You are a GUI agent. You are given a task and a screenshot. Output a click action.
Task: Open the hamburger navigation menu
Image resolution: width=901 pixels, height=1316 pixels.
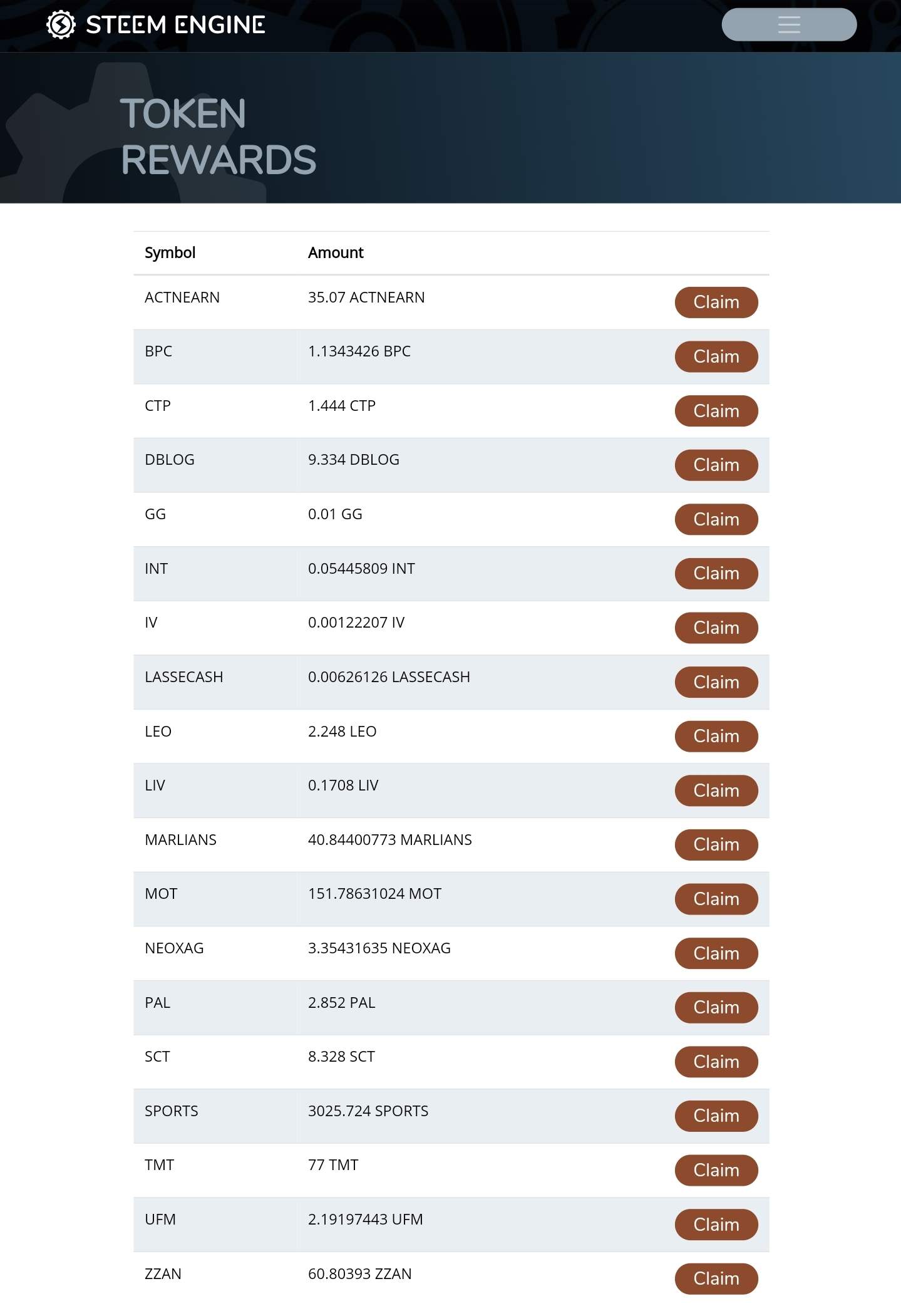788,25
